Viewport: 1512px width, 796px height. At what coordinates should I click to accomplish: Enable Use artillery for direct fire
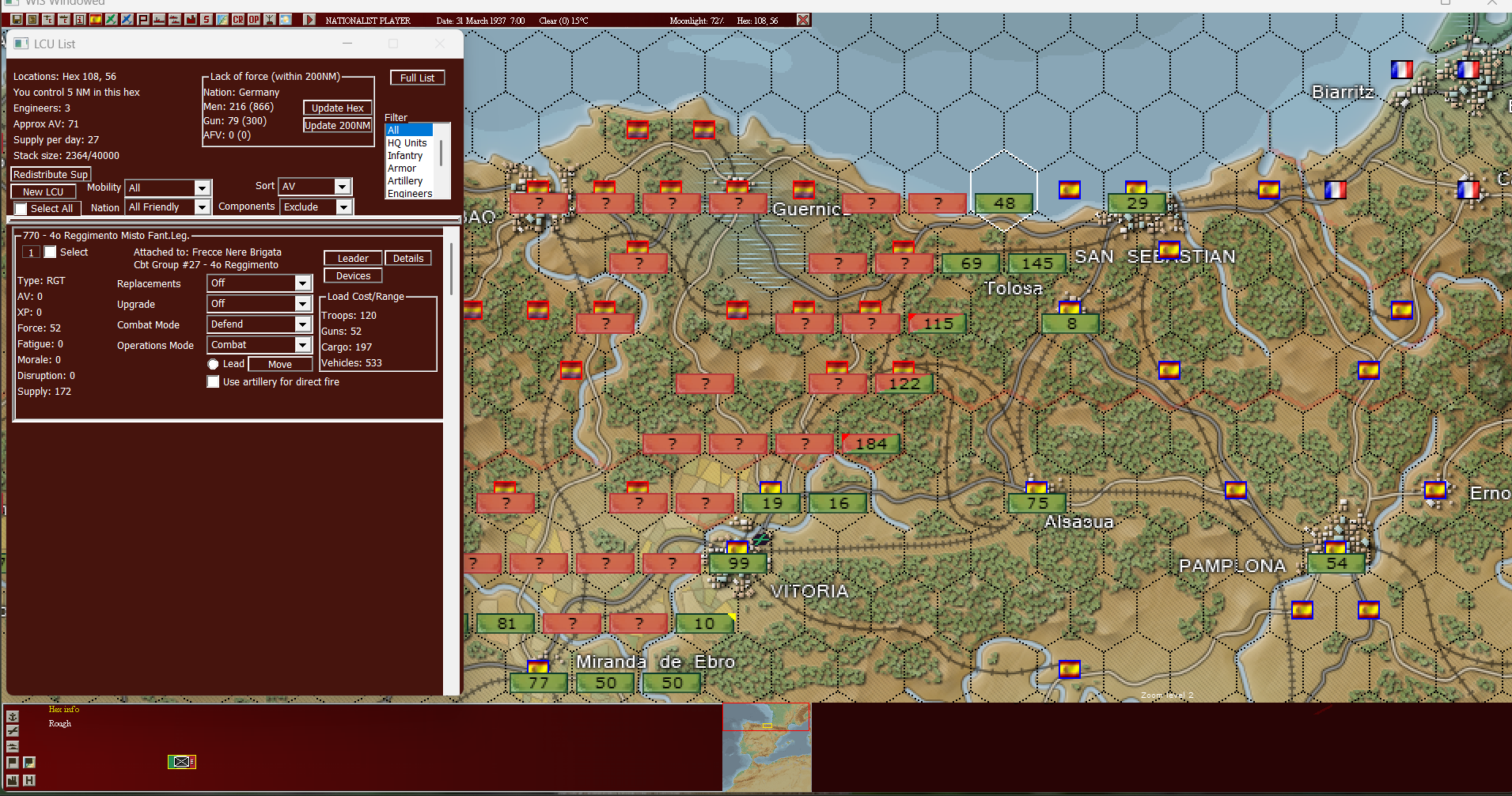coord(213,381)
